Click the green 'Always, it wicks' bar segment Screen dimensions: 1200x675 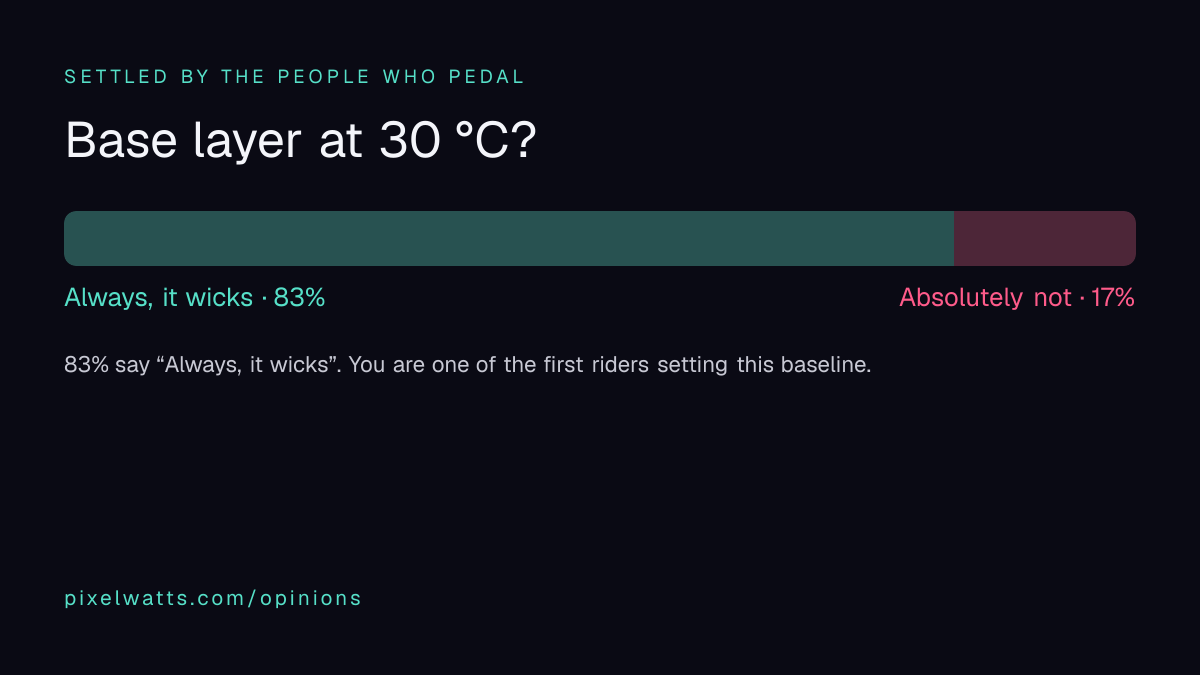tap(509, 238)
